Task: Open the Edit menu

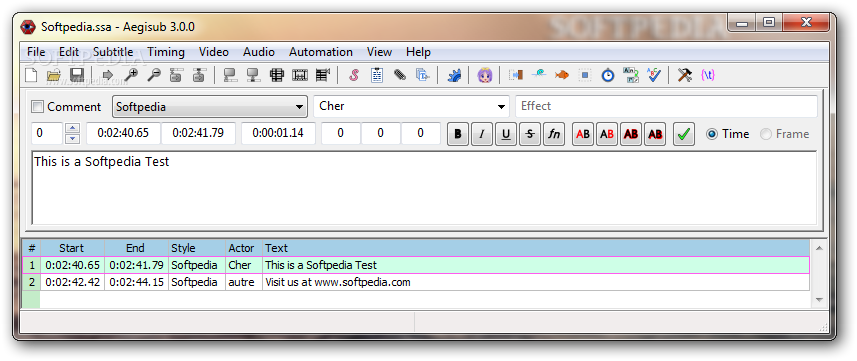Action: pyautogui.click(x=69, y=52)
